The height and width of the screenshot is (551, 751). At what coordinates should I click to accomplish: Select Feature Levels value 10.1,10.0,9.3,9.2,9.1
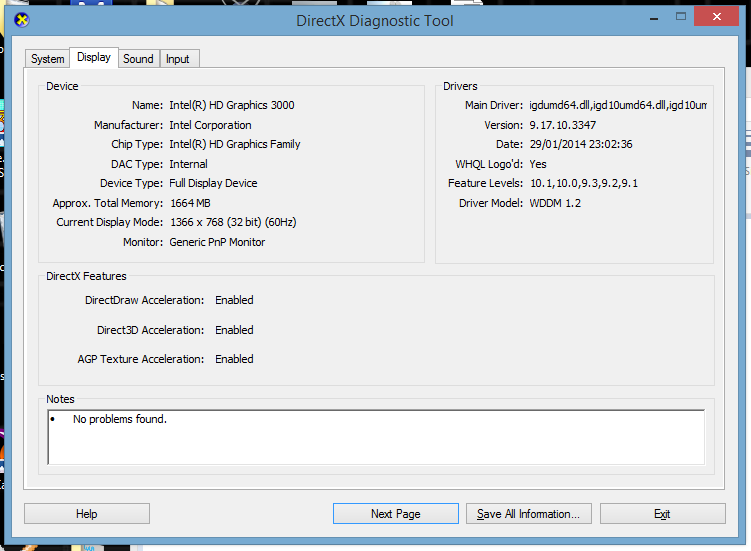pyautogui.click(x=584, y=184)
